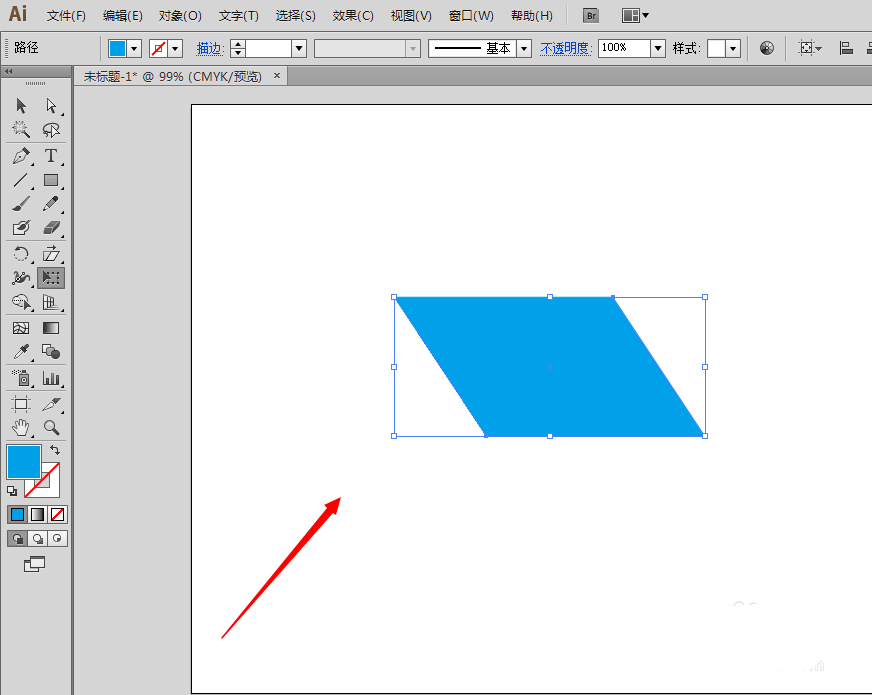Click the blue fill swatch in toolbox
The width and height of the screenshot is (872, 695).
(24, 461)
